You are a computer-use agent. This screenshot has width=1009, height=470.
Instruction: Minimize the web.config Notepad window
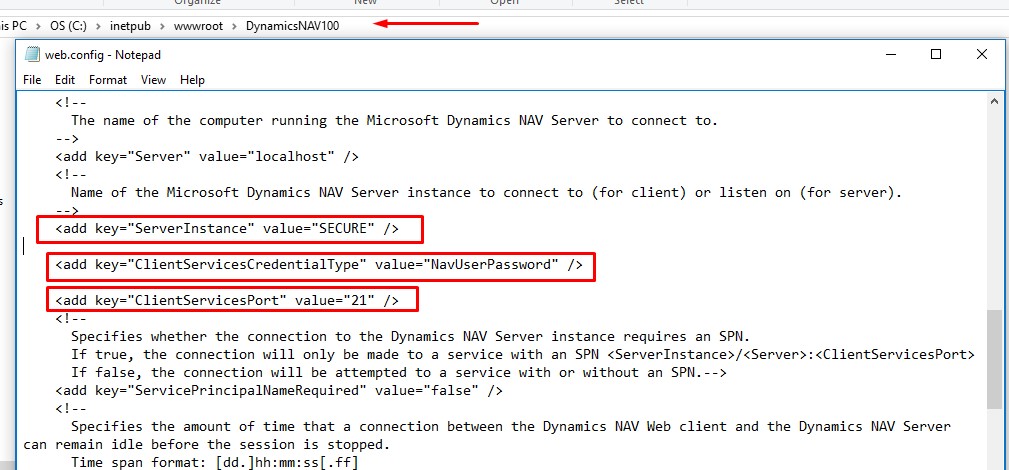pos(891,55)
